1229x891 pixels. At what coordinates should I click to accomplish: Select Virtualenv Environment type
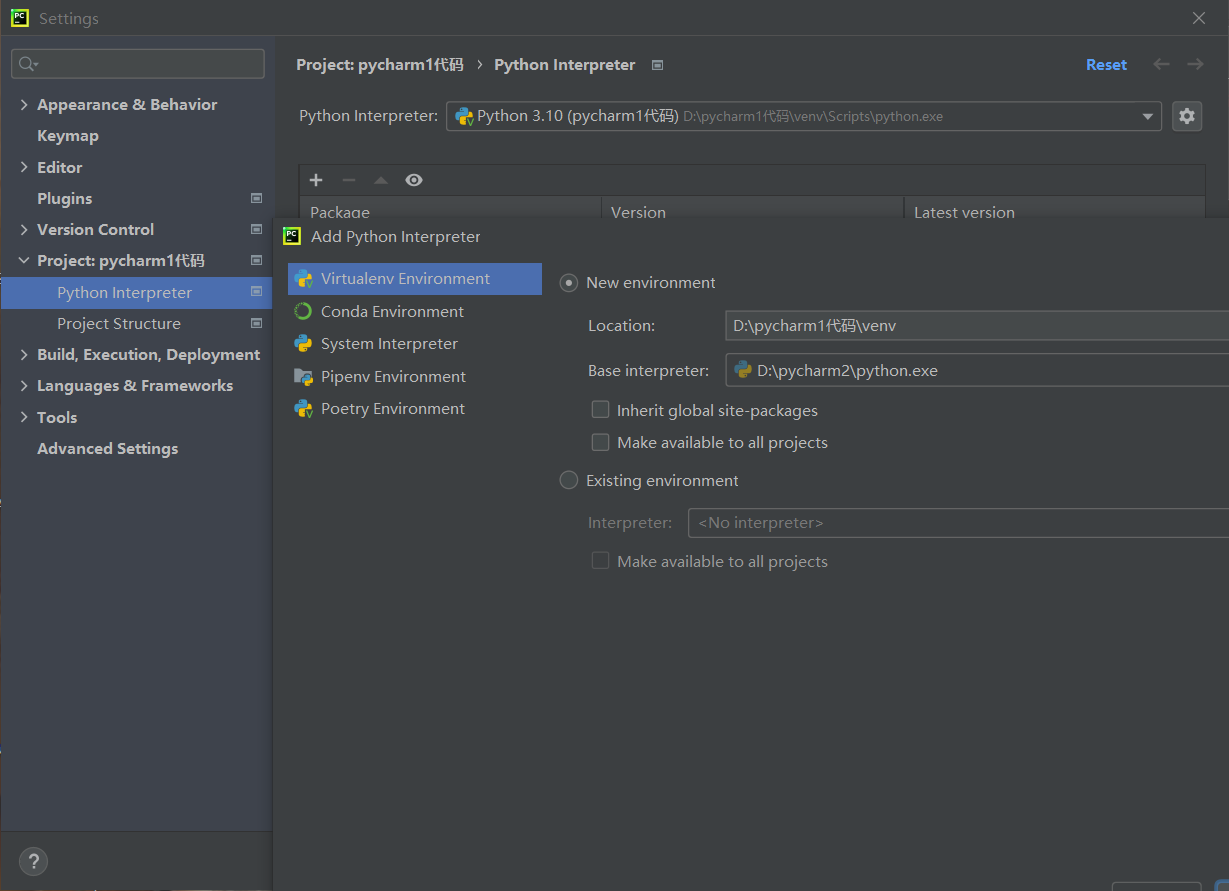click(x=415, y=279)
